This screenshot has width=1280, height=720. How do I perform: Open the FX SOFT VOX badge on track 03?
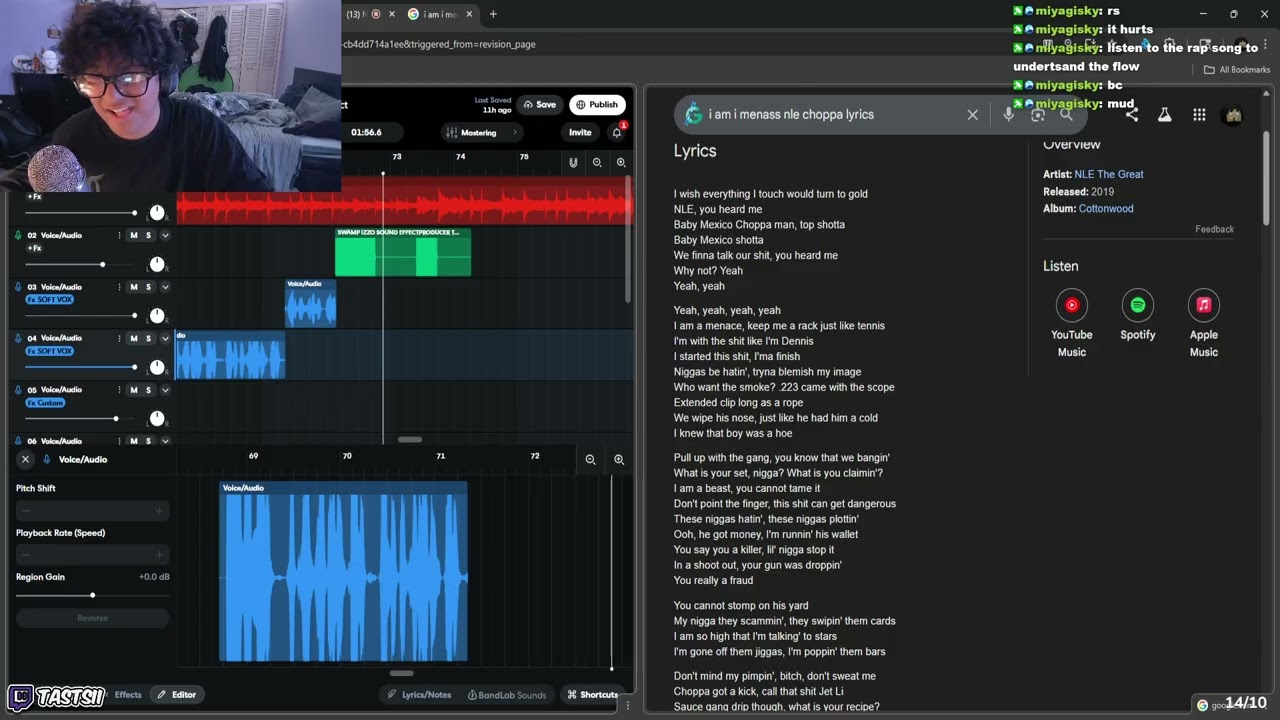click(x=49, y=300)
